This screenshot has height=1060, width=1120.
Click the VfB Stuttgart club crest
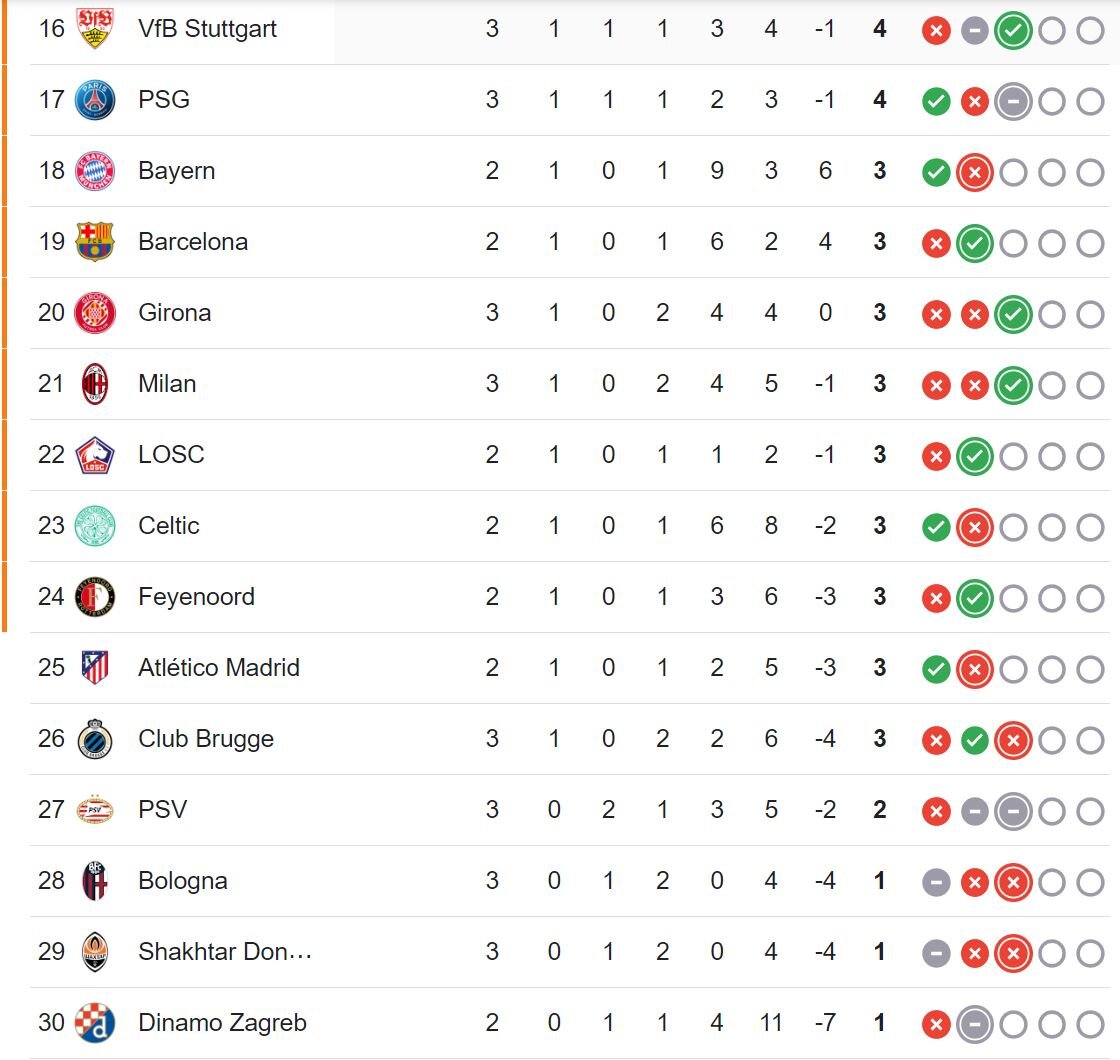coord(95,29)
